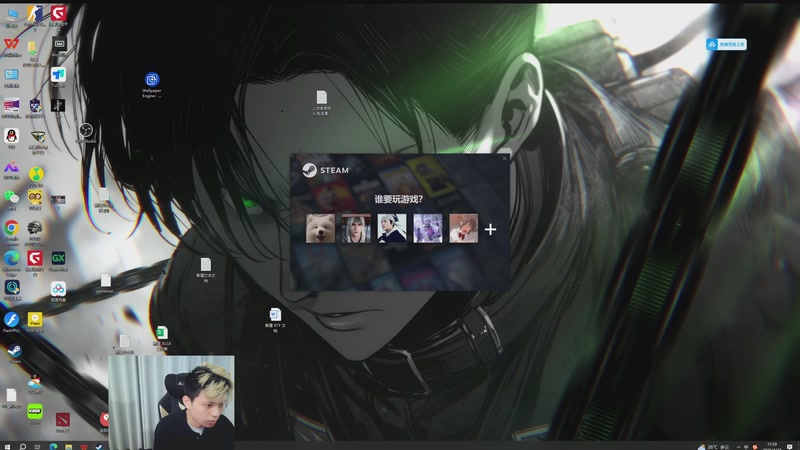Launch OBS Studio from the desktop
Screen dimensions: 800x450
point(86,130)
